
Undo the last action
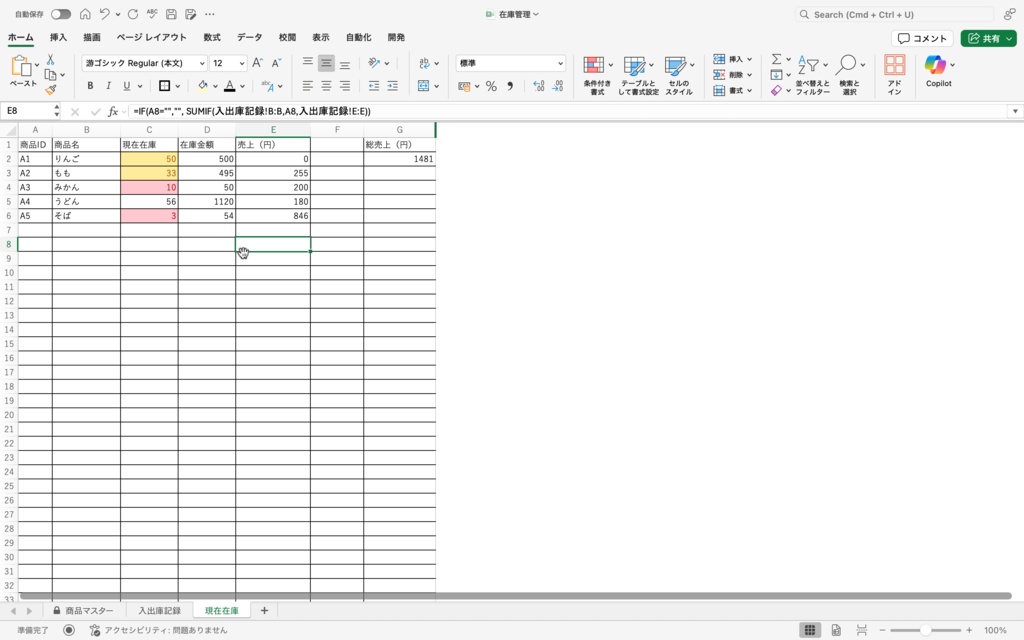click(104, 14)
